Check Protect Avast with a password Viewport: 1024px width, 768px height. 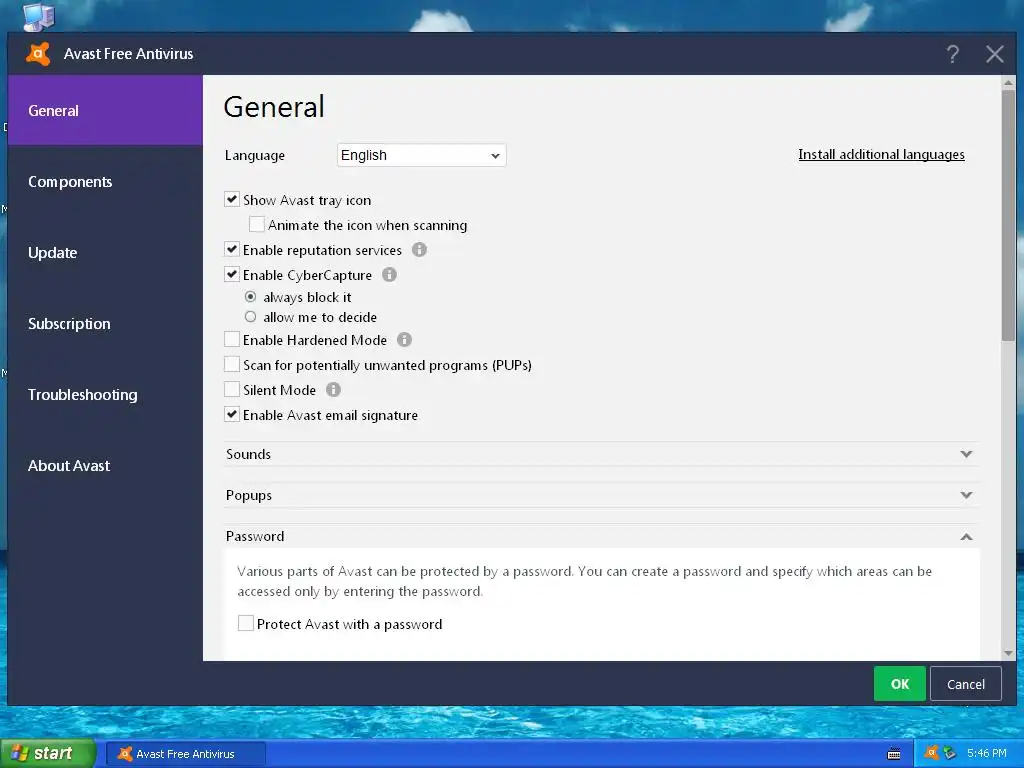click(x=246, y=623)
